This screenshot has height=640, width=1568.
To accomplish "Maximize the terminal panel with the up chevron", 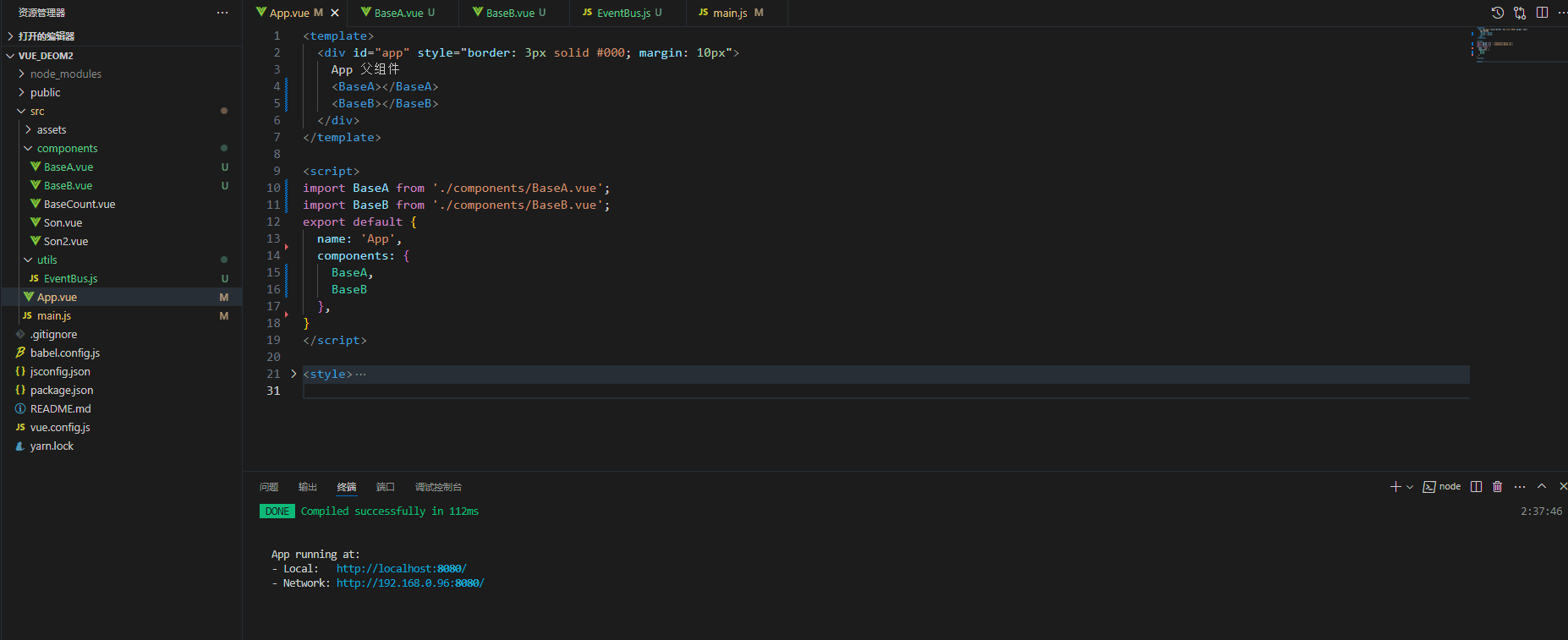I will 1542,486.
